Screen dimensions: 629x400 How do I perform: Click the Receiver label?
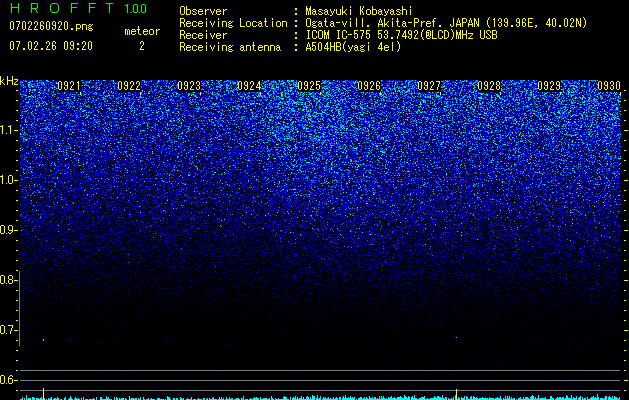pyautogui.click(x=203, y=35)
